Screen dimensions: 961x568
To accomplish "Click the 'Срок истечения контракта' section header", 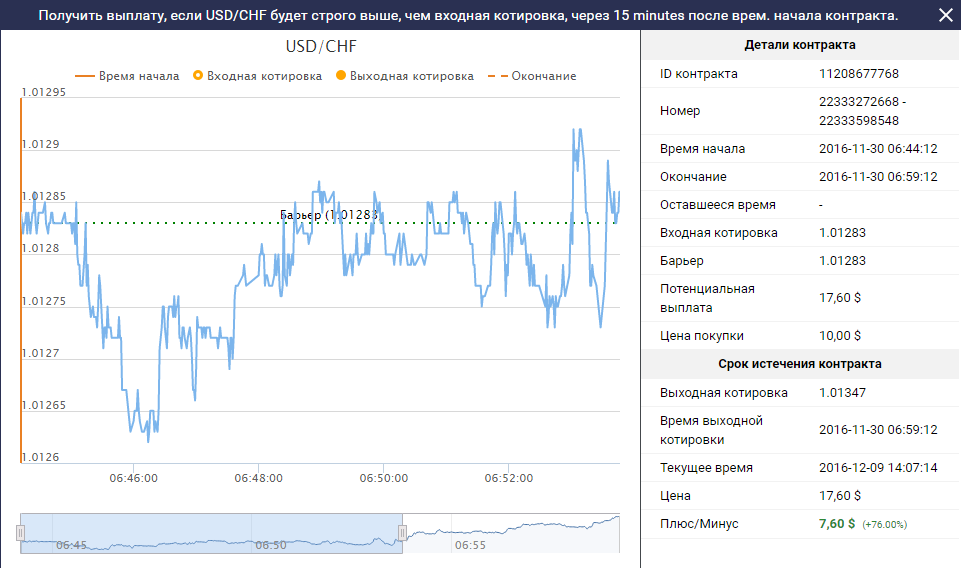I will [x=800, y=364].
